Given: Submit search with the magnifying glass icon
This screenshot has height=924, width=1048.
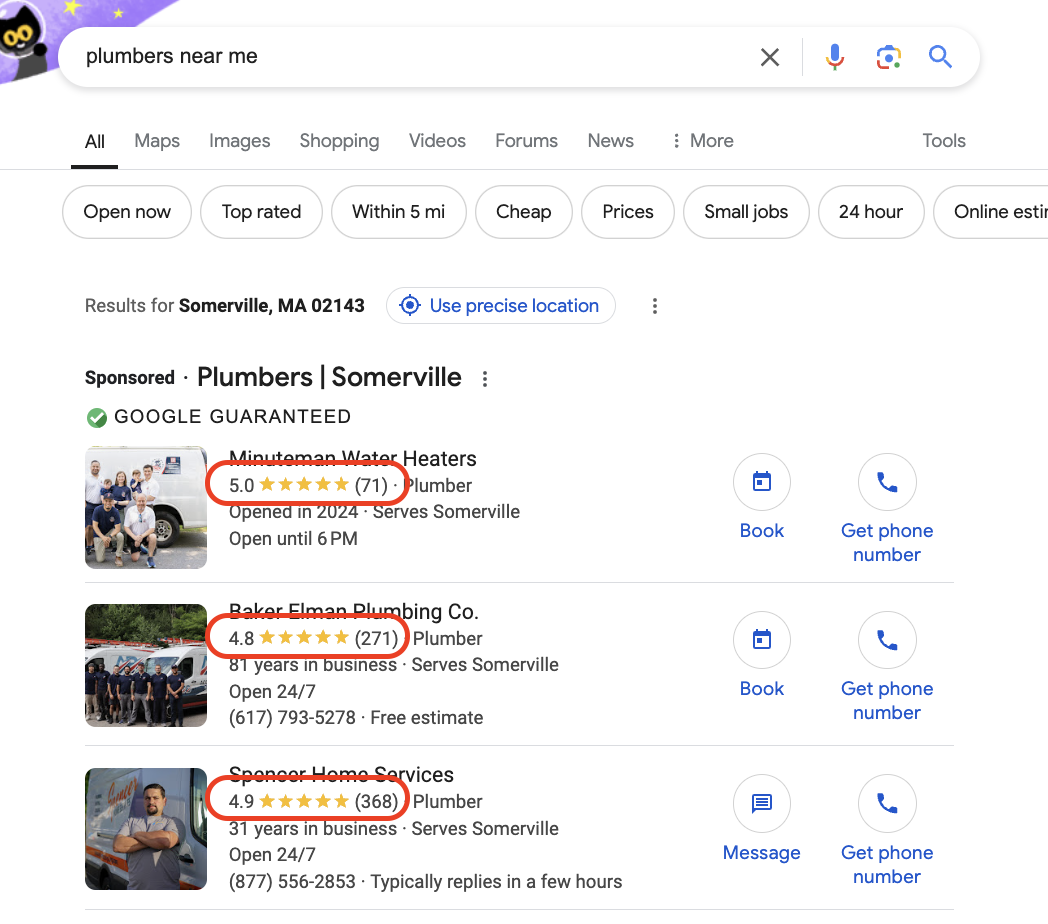Looking at the screenshot, I should tap(940, 57).
